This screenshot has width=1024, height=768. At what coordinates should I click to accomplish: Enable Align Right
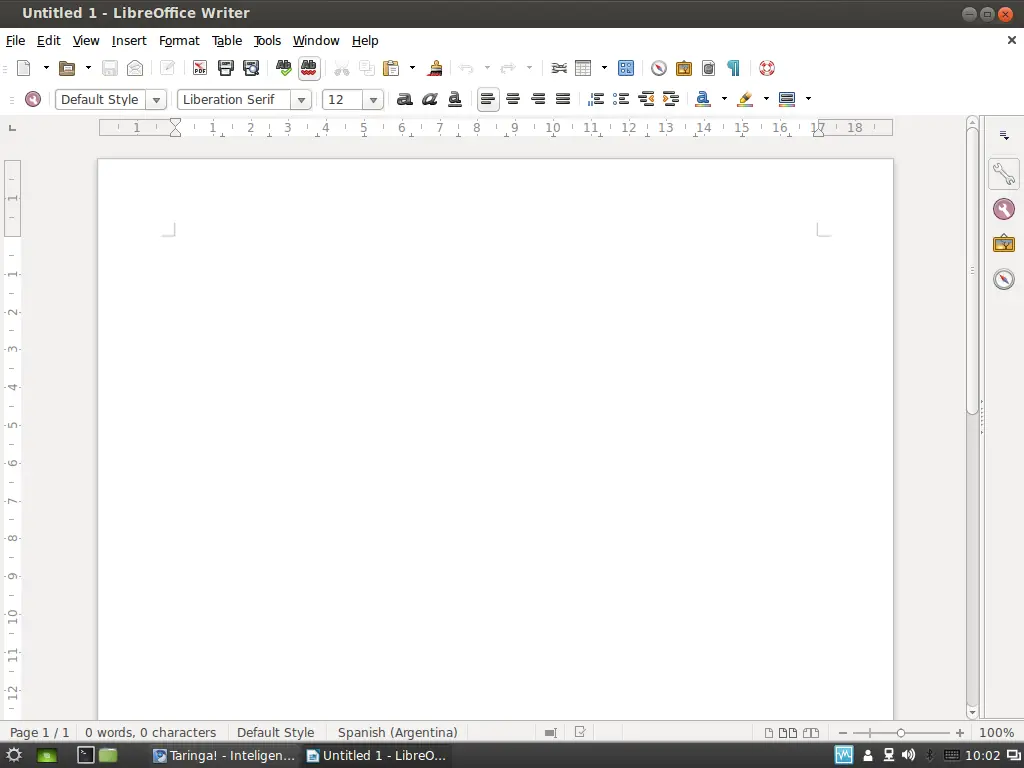[x=538, y=99]
